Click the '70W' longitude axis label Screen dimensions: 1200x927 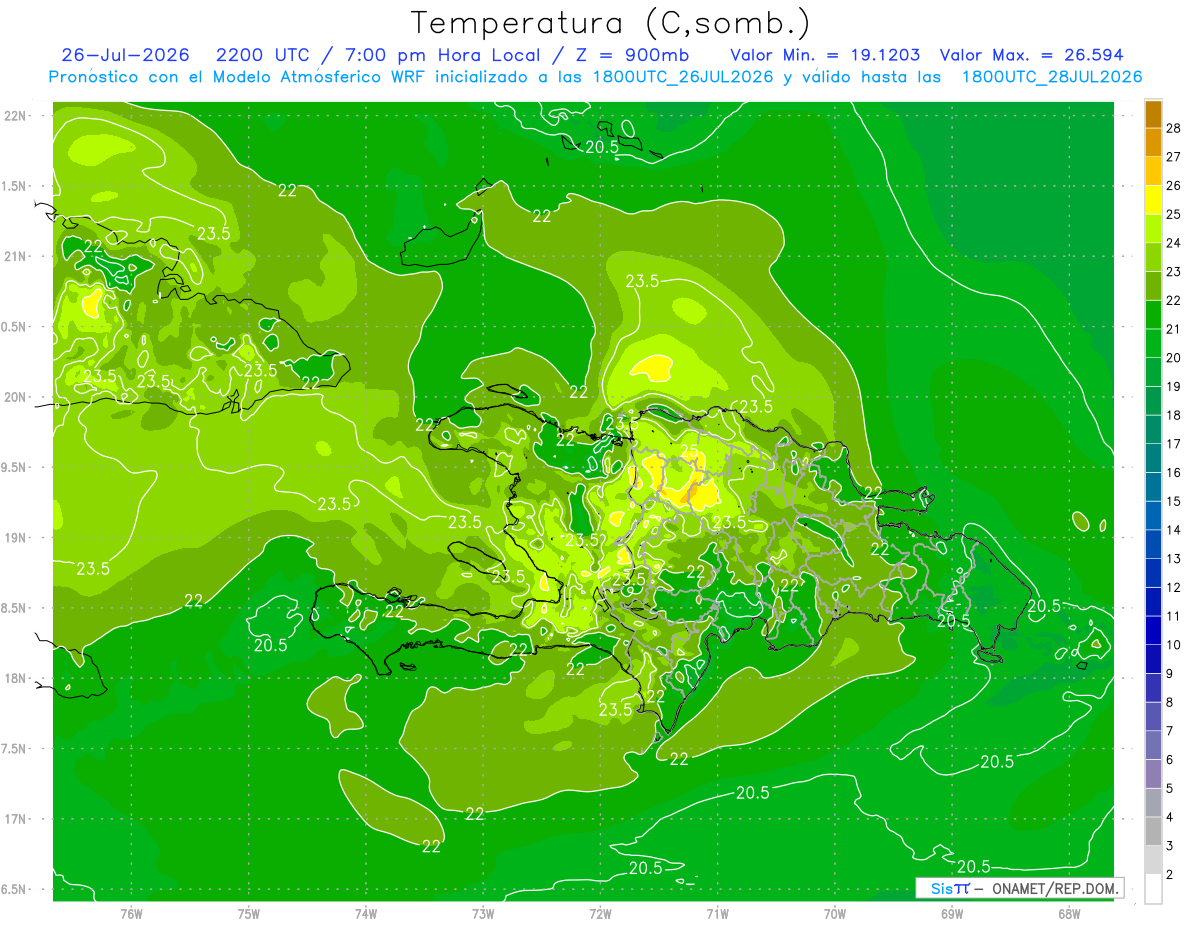pos(835,914)
